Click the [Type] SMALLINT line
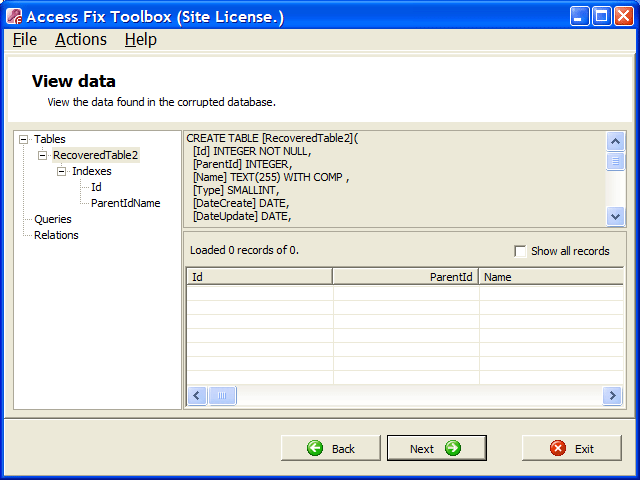This screenshot has width=640, height=480. coord(236,190)
